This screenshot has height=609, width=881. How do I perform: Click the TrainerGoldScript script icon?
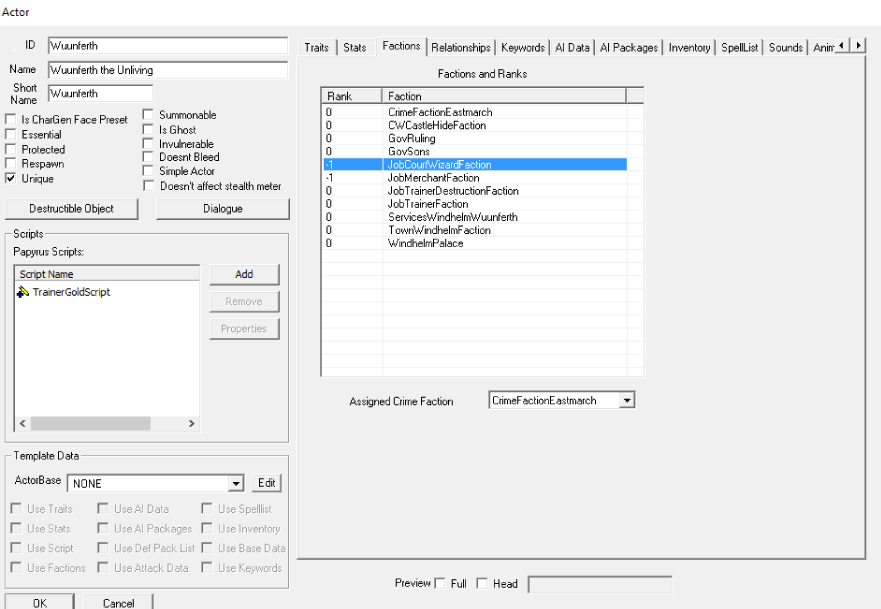[22, 292]
